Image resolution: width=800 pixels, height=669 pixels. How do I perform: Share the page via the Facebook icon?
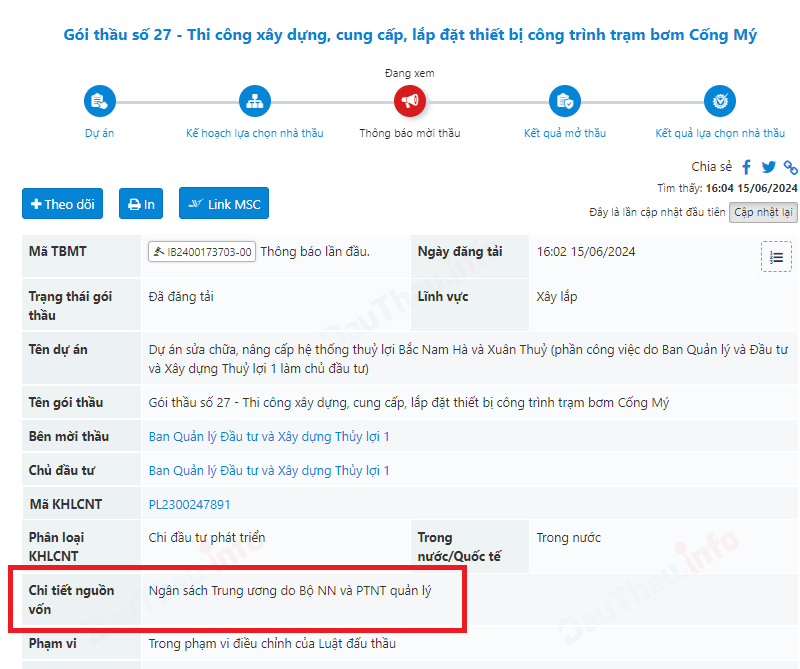tap(747, 167)
